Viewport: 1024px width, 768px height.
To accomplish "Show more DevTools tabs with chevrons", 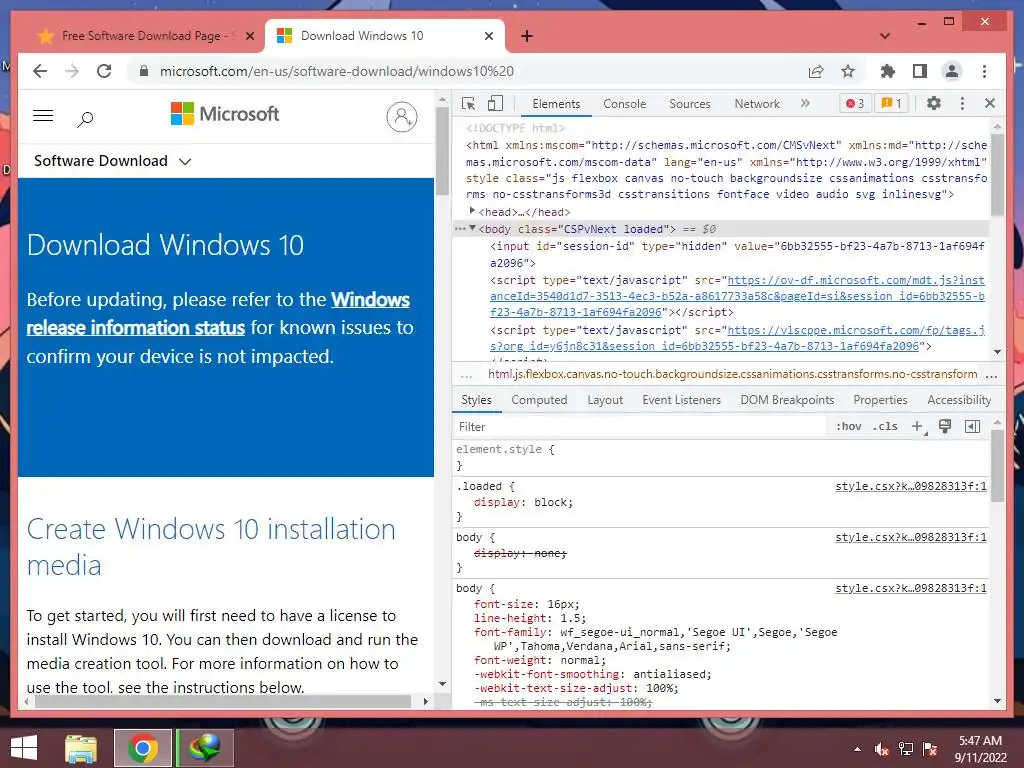I will (805, 103).
